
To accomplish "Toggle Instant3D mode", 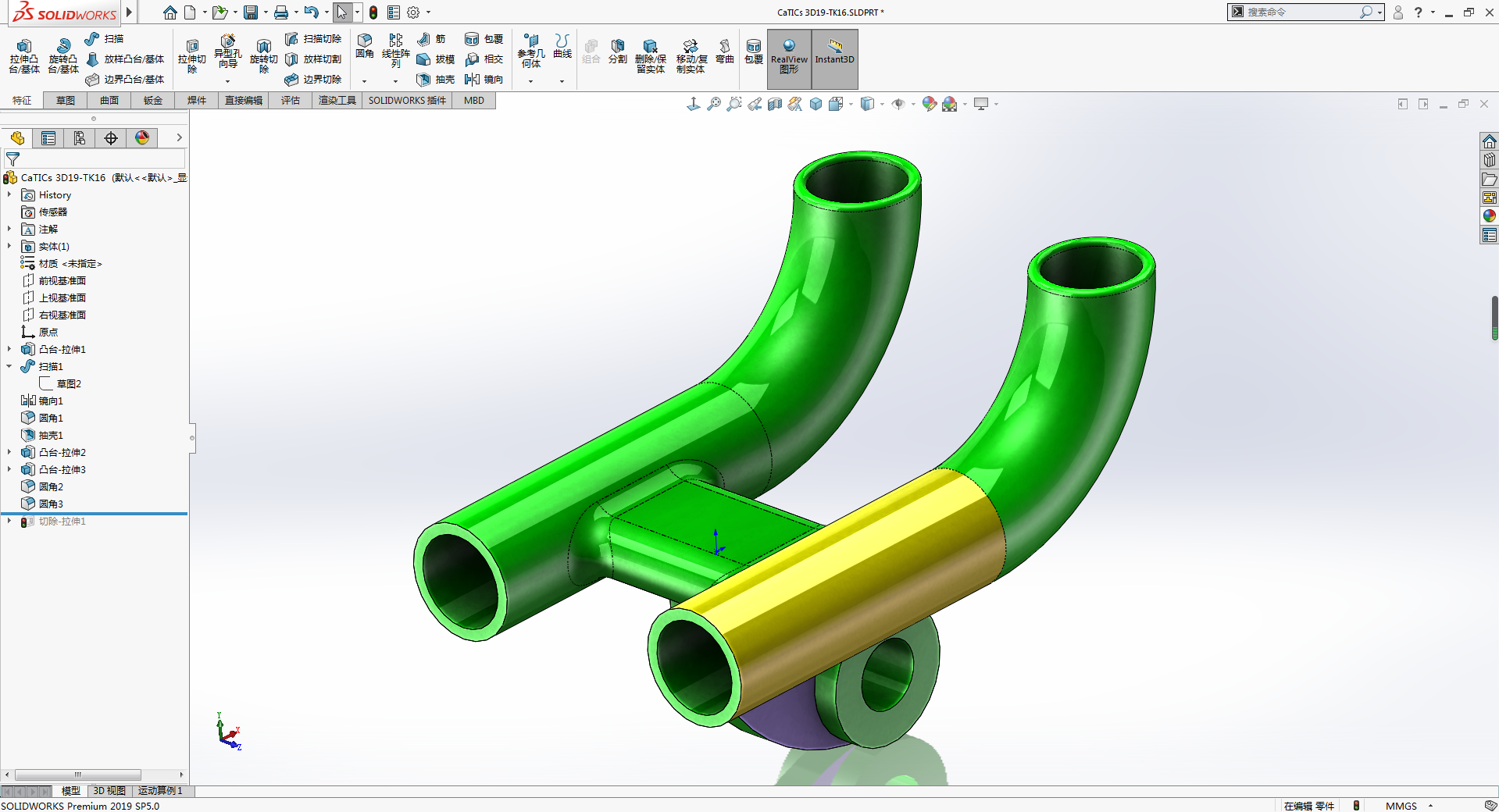I will (x=835, y=59).
